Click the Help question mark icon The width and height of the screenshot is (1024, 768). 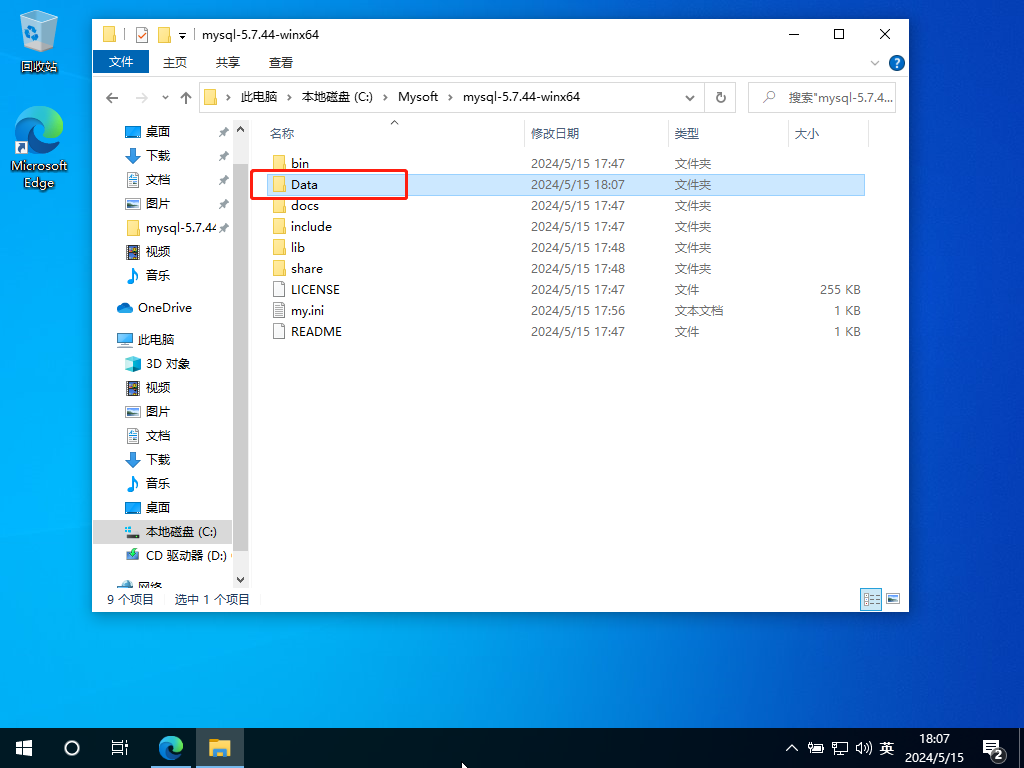(897, 62)
